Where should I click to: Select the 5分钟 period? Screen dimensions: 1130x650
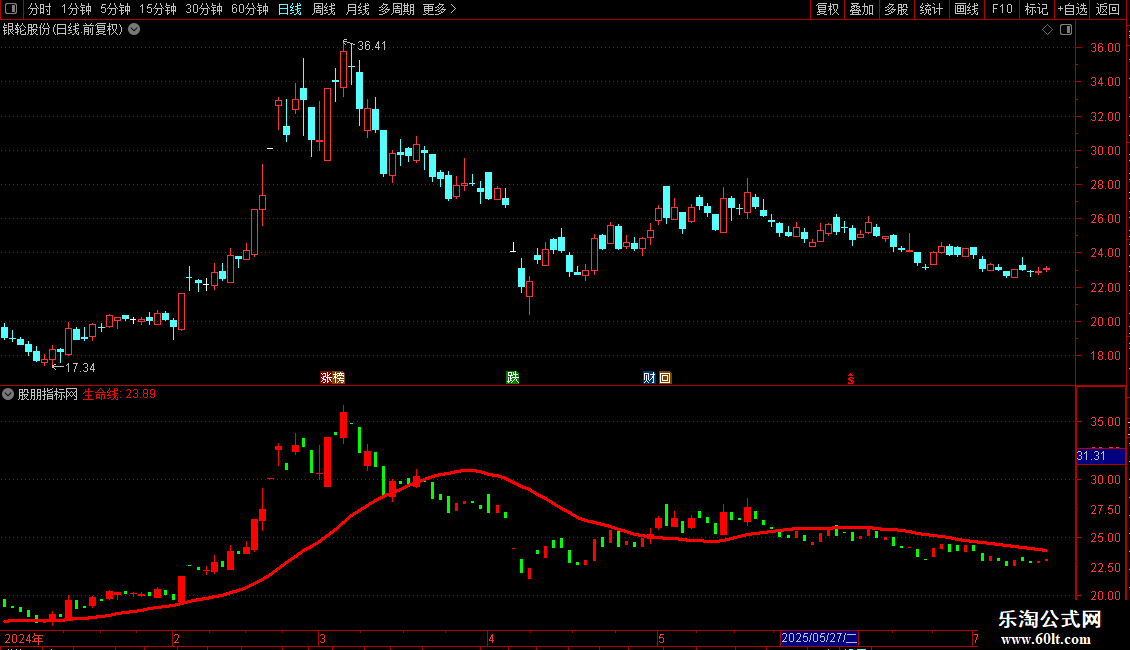(x=115, y=9)
